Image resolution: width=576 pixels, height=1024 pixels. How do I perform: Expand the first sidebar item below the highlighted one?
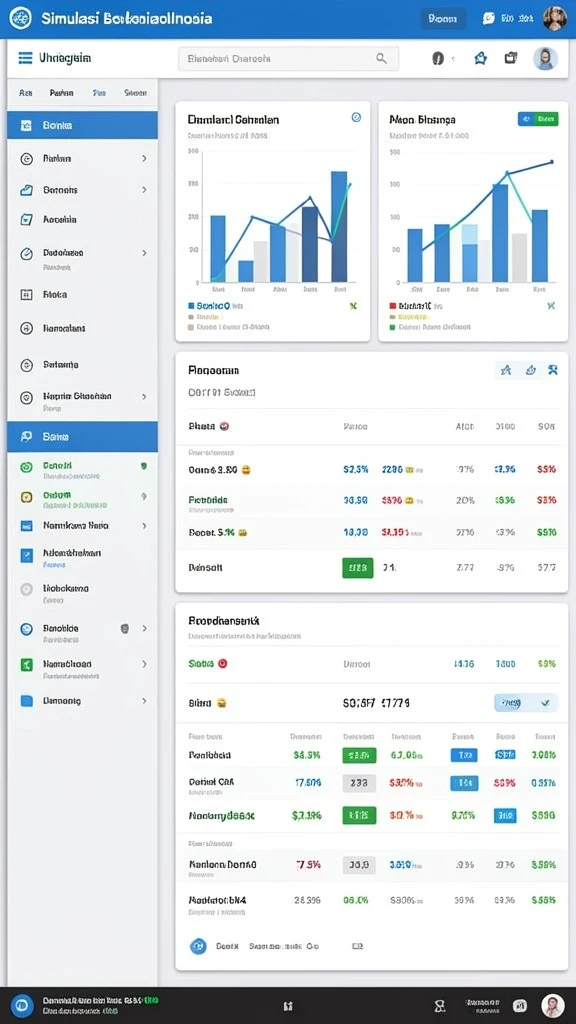click(x=82, y=158)
